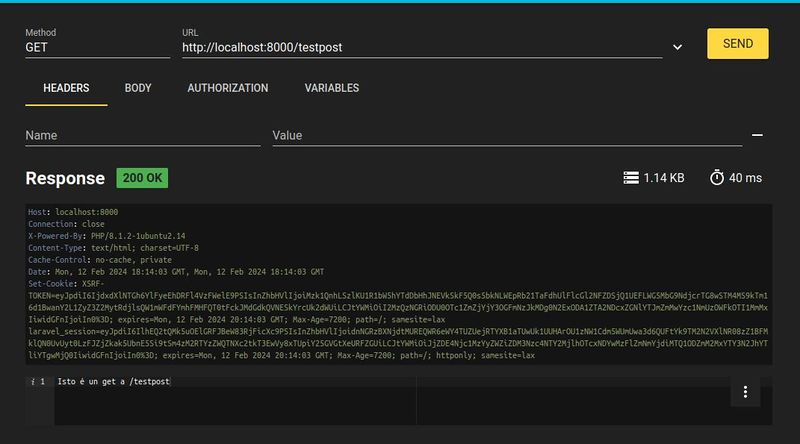Remove header row with minus icon
The image size is (800, 444).
[757, 135]
